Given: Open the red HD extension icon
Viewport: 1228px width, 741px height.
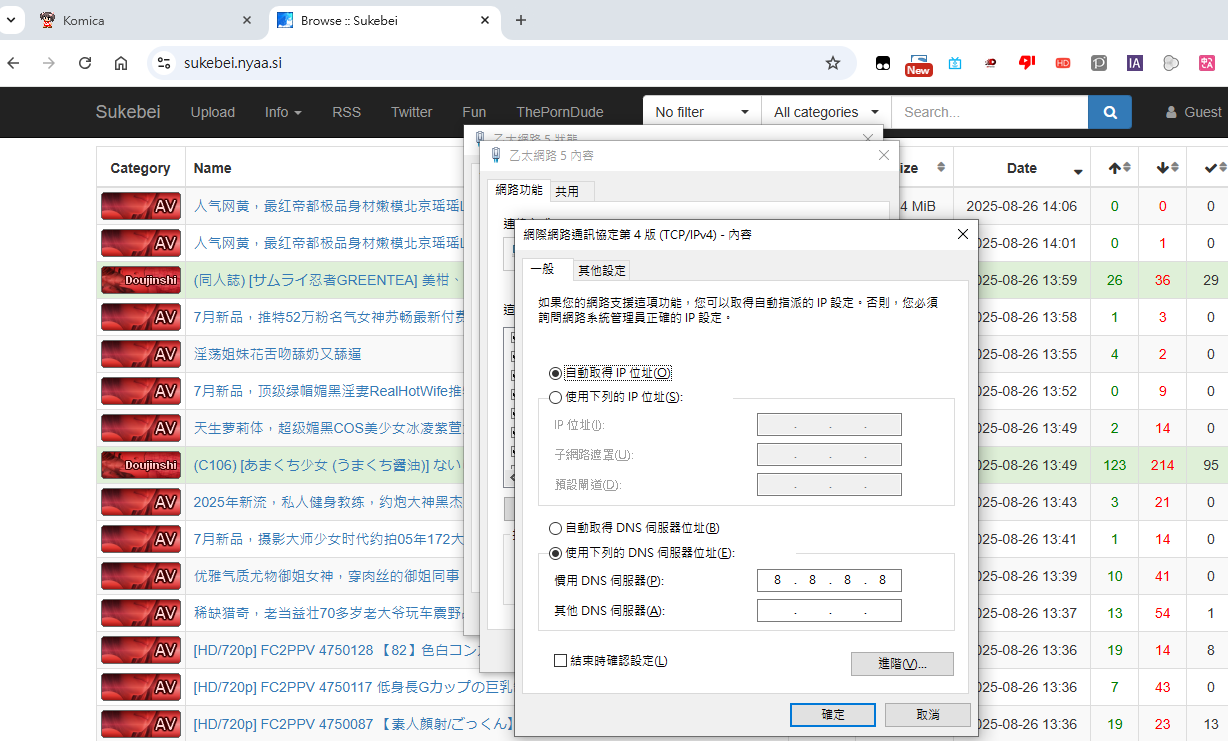Looking at the screenshot, I should pyautogui.click(x=1063, y=63).
